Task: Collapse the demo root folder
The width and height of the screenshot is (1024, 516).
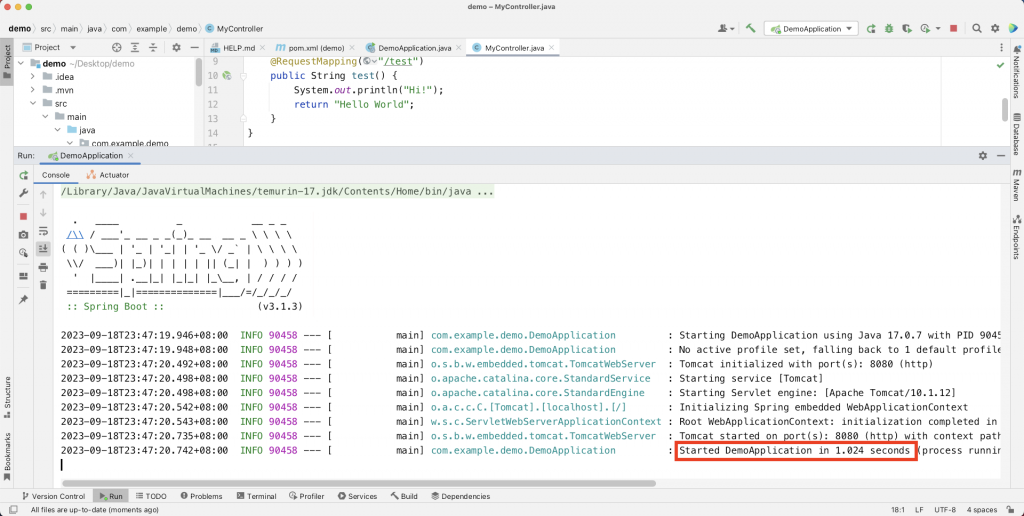Action: [21, 63]
